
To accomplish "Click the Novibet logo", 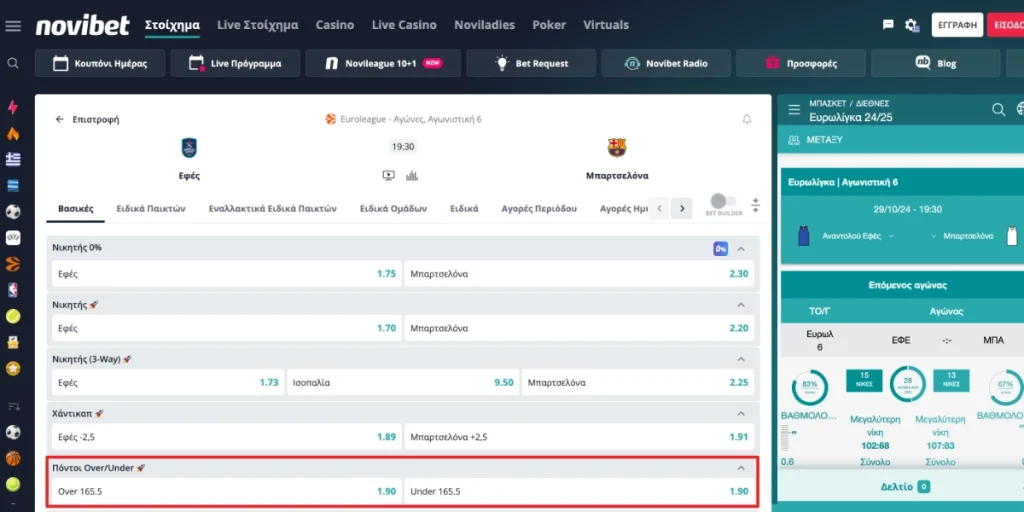I will click(x=82, y=25).
